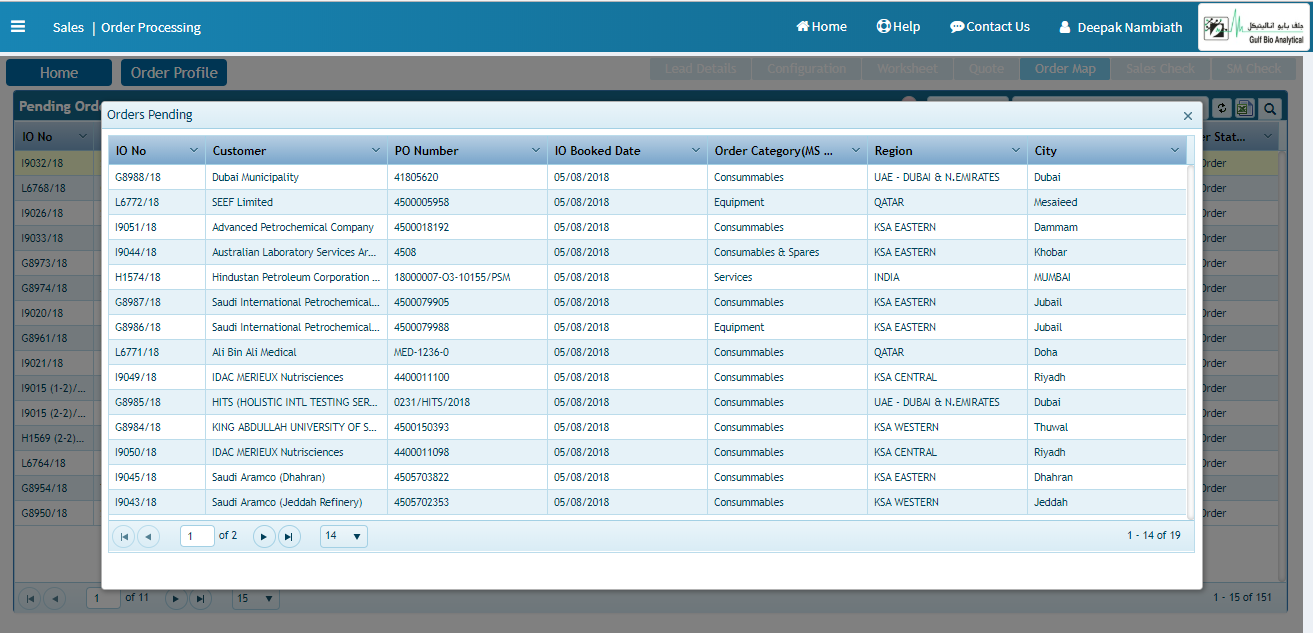Go to last page in dialog pager
Image resolution: width=1313 pixels, height=633 pixels.
pyautogui.click(x=289, y=537)
